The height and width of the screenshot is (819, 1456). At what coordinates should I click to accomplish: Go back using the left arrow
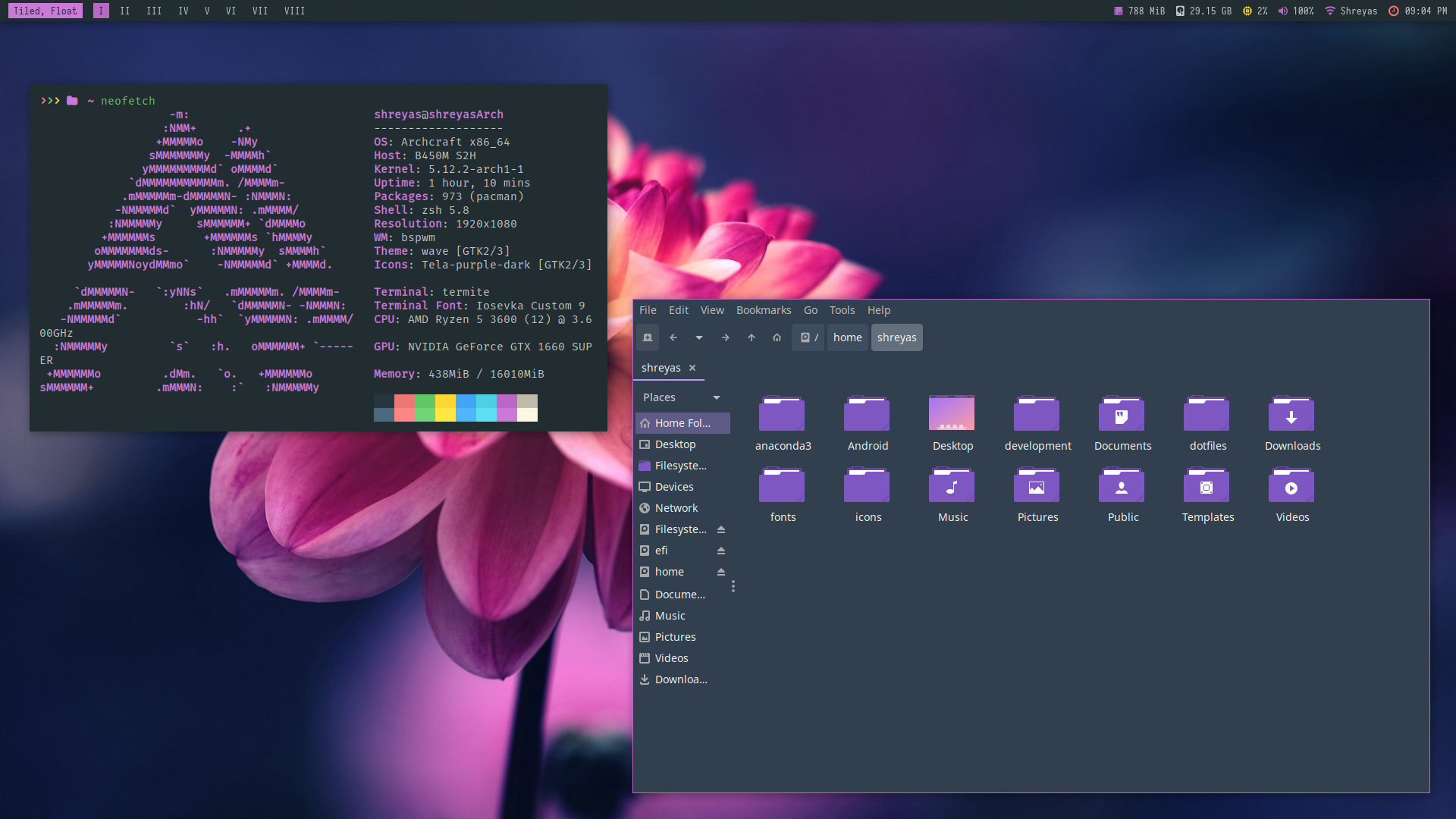673,337
